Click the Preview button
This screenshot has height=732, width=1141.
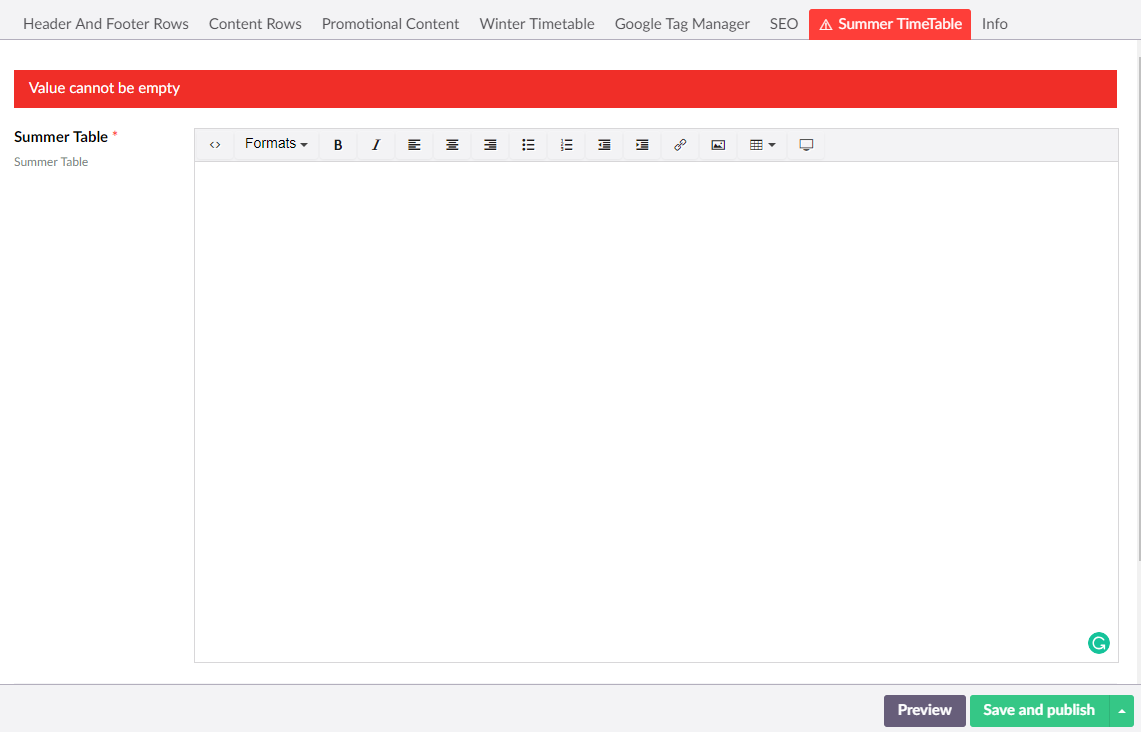[925, 711]
